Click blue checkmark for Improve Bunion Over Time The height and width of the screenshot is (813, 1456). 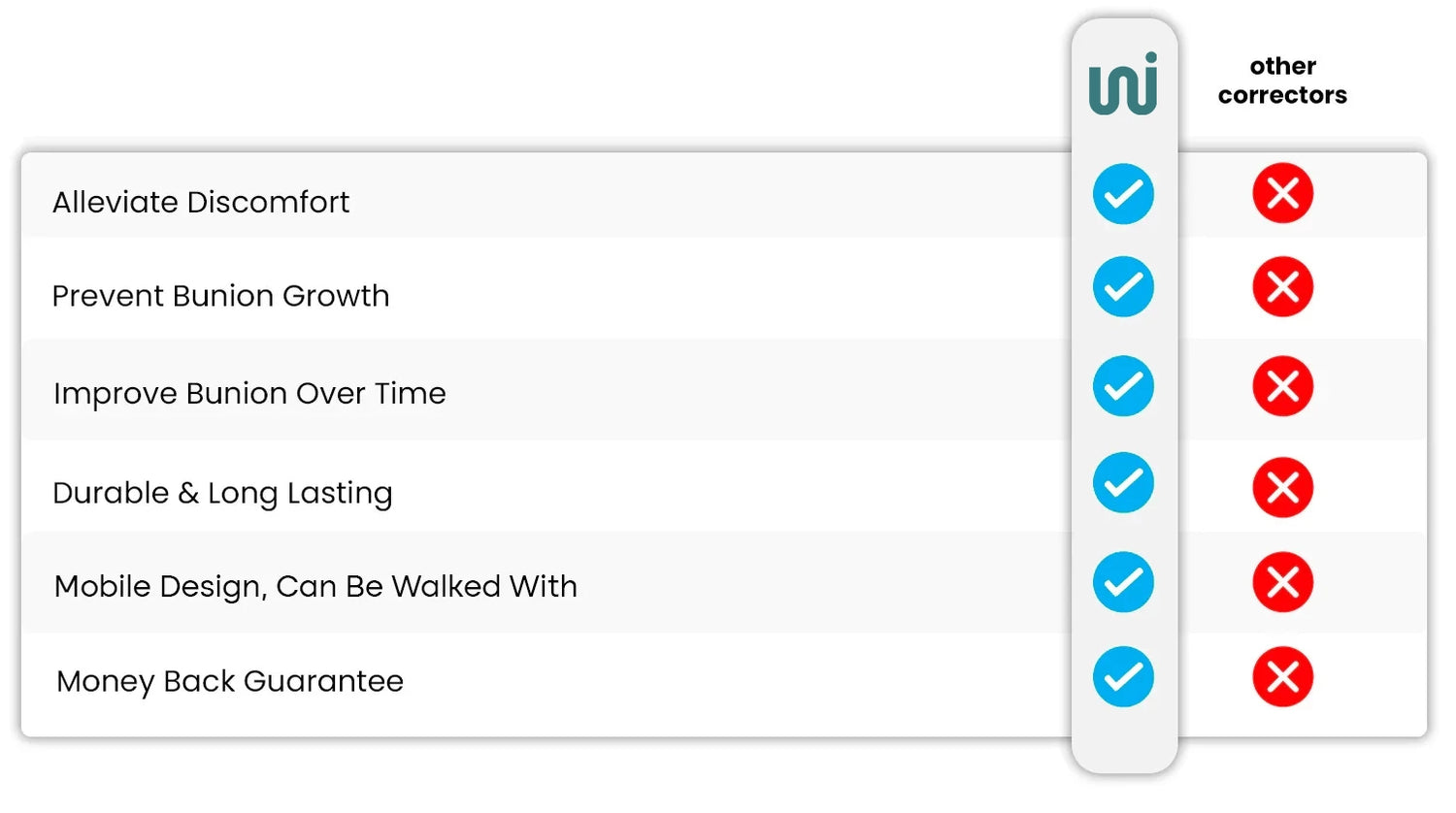(1123, 386)
